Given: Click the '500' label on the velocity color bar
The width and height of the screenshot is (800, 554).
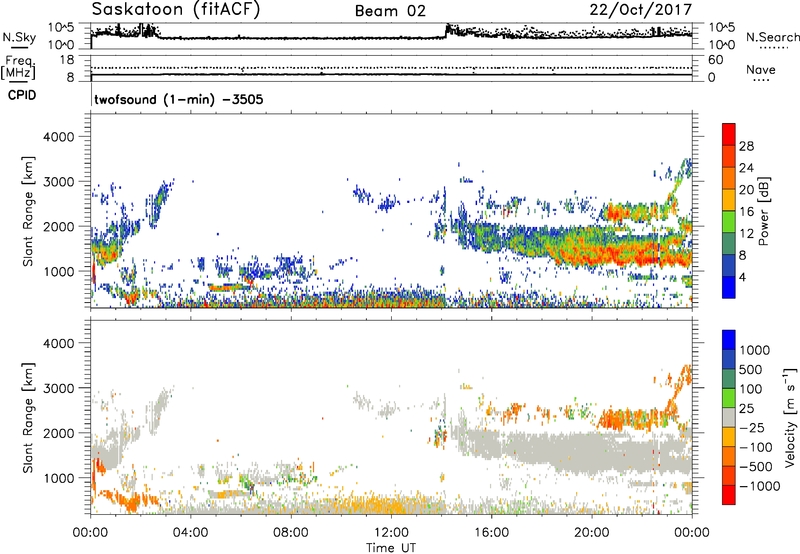Looking at the screenshot, I should coord(751,369).
